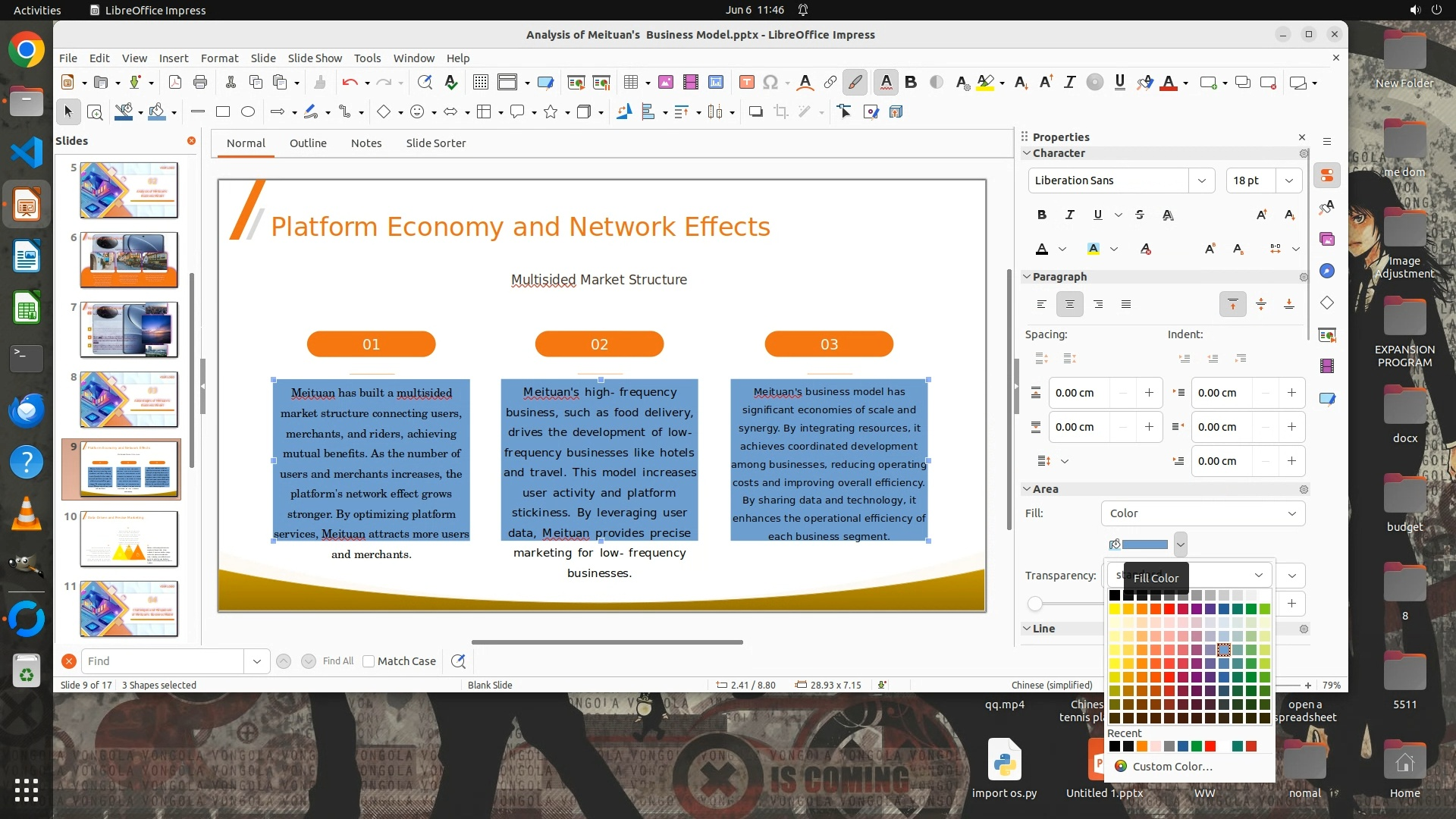Switch to the Slide Sorter tab
1456x819 pixels.
(x=435, y=143)
